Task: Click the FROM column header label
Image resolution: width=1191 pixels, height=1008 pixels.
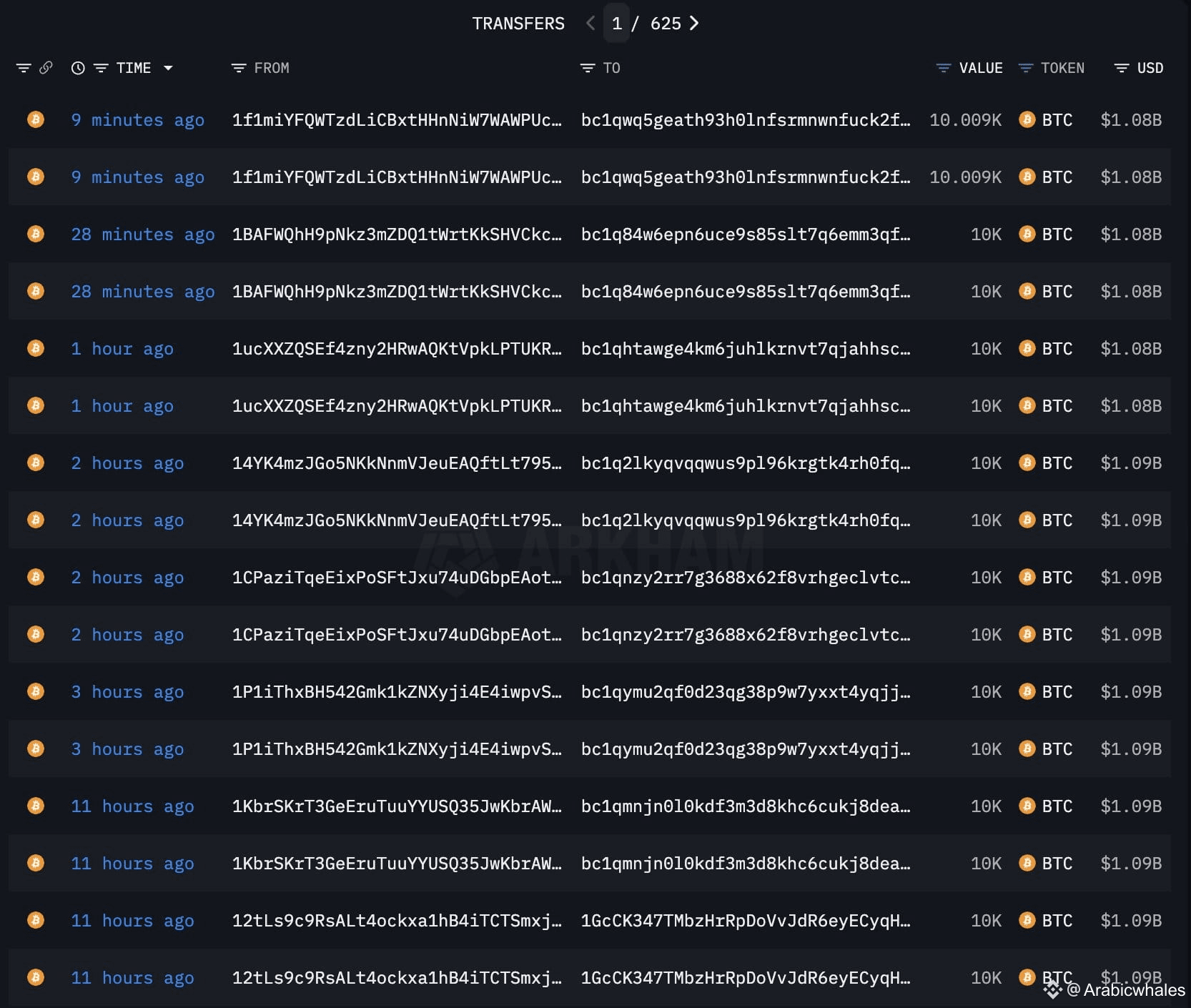Action: 272,68
